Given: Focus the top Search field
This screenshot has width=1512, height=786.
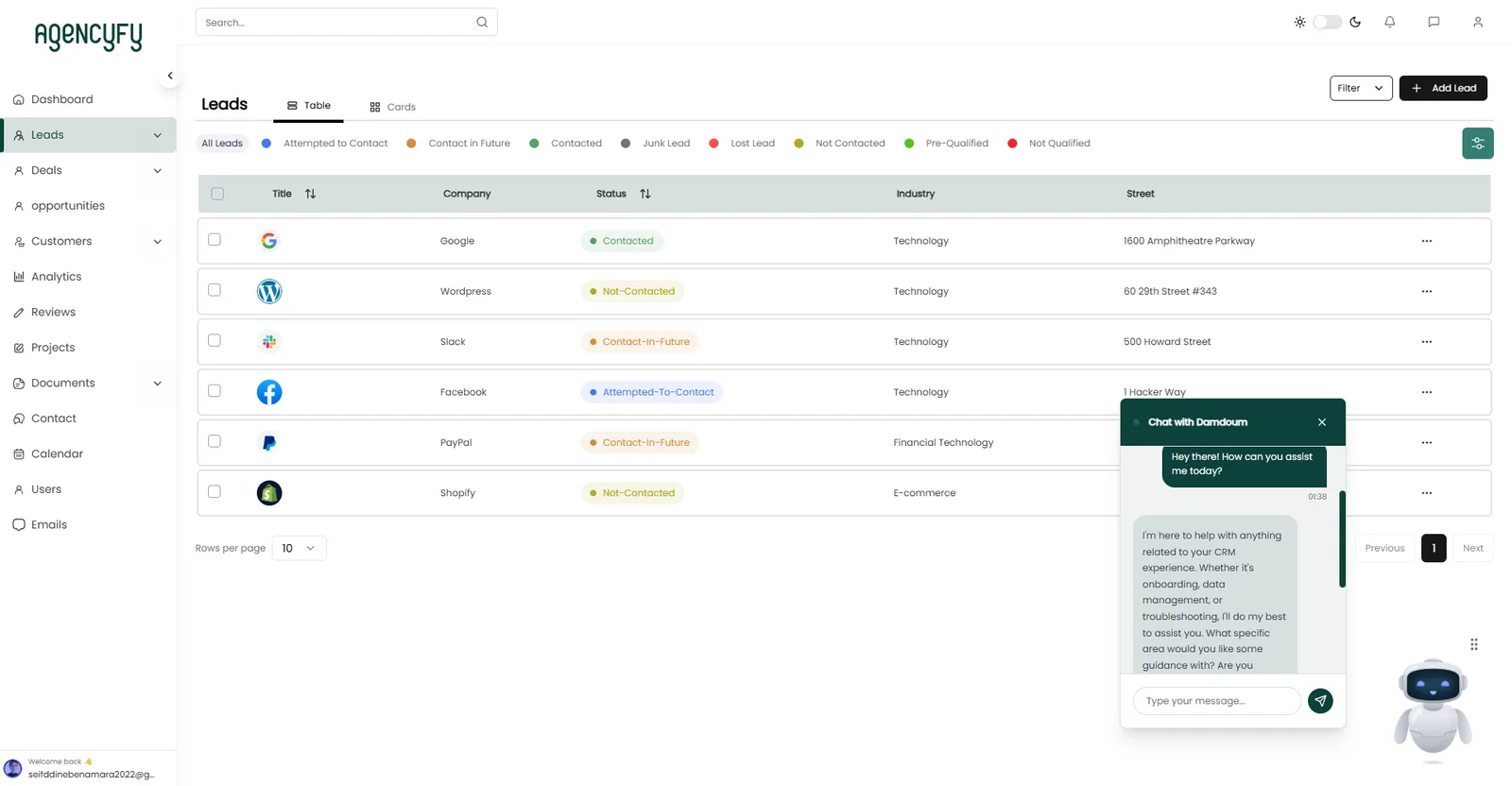Looking at the screenshot, I should (346, 23).
